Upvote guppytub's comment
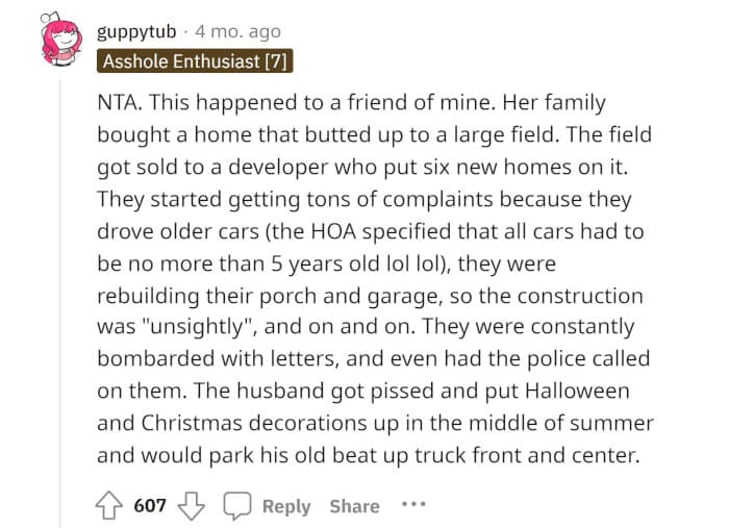Screen dimensions: 729x528 [109, 505]
